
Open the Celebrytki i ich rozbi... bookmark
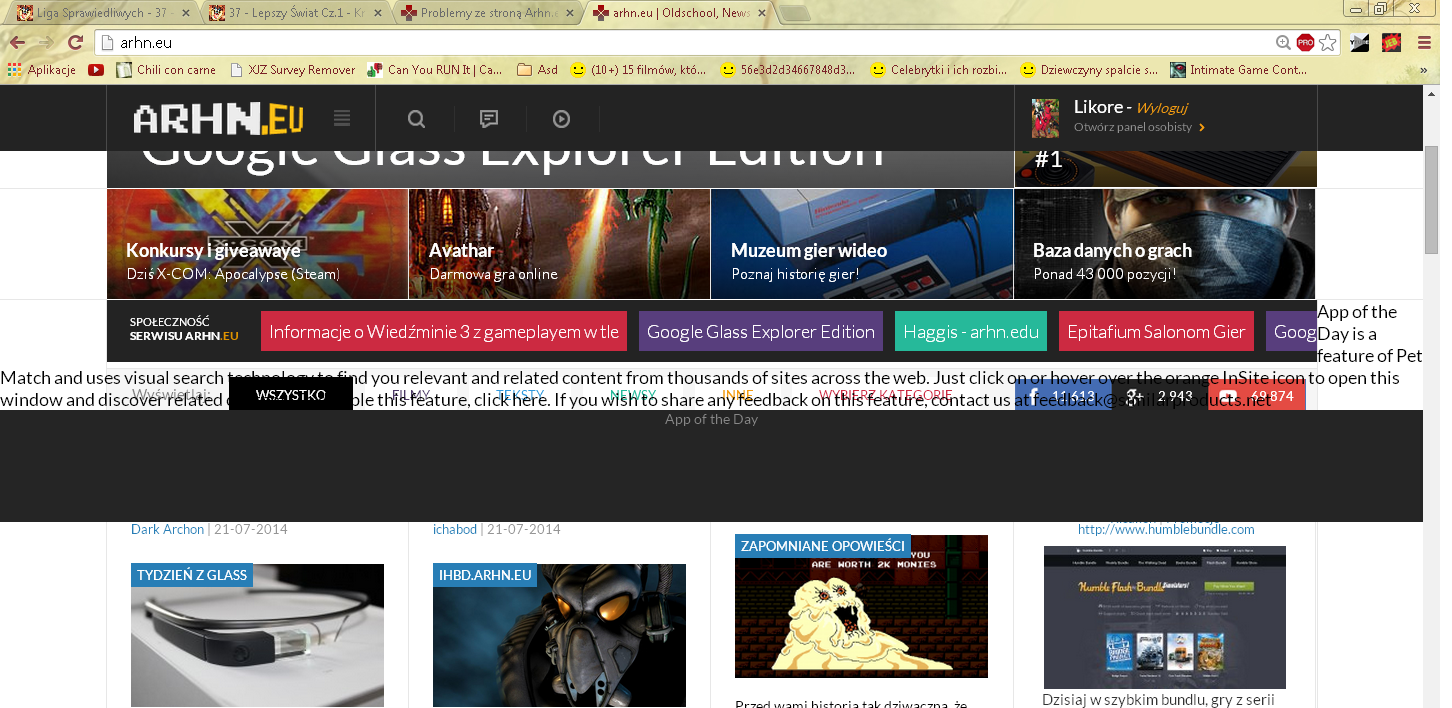938,70
